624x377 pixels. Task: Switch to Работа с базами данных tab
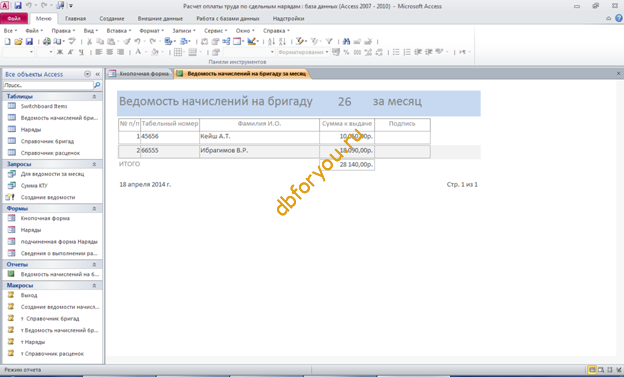click(x=228, y=18)
